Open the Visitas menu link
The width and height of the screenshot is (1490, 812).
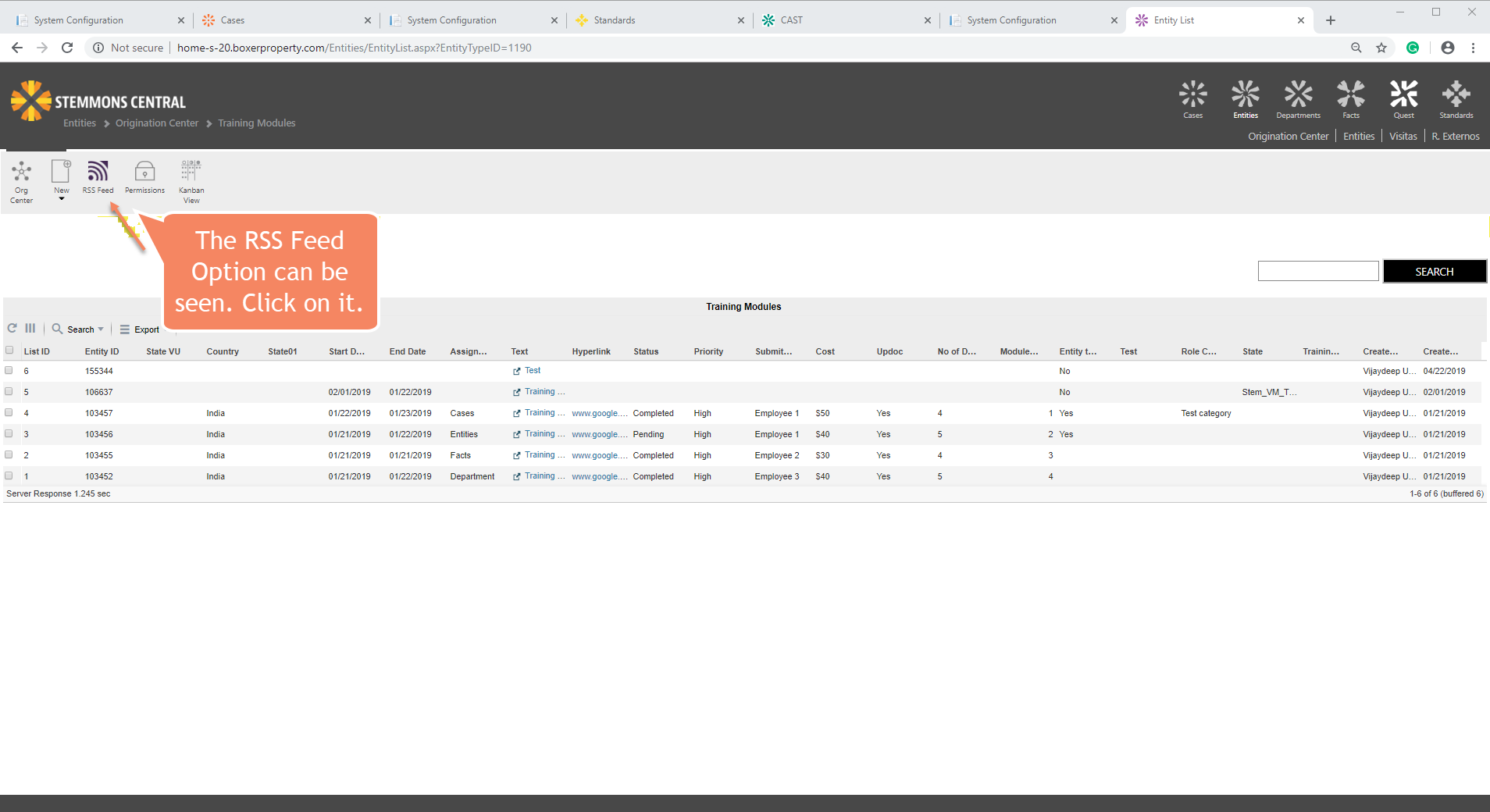pos(1403,137)
